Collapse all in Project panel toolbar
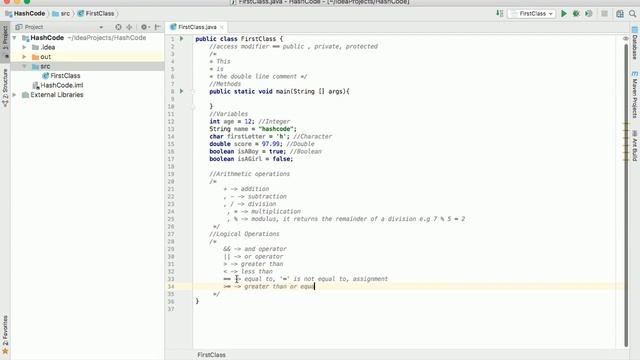The width and height of the screenshot is (640, 360). pyautogui.click(x=129, y=27)
